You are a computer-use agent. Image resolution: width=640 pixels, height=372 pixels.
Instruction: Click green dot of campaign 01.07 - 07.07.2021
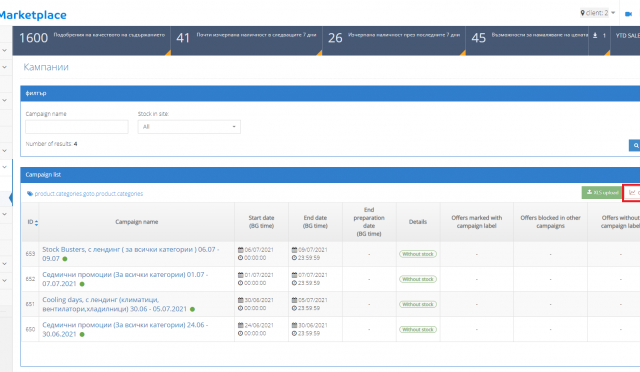pos(82,284)
